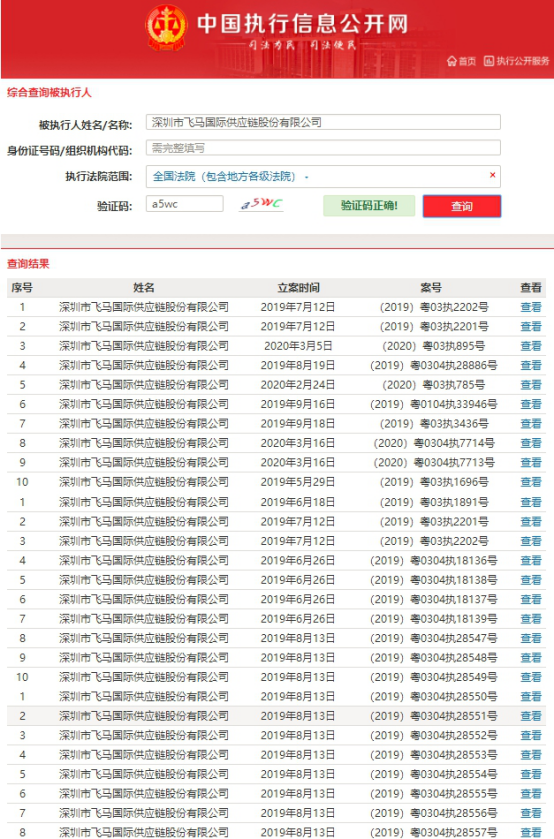View case 粤03执1696号 details
The image size is (554, 839).
(531, 482)
